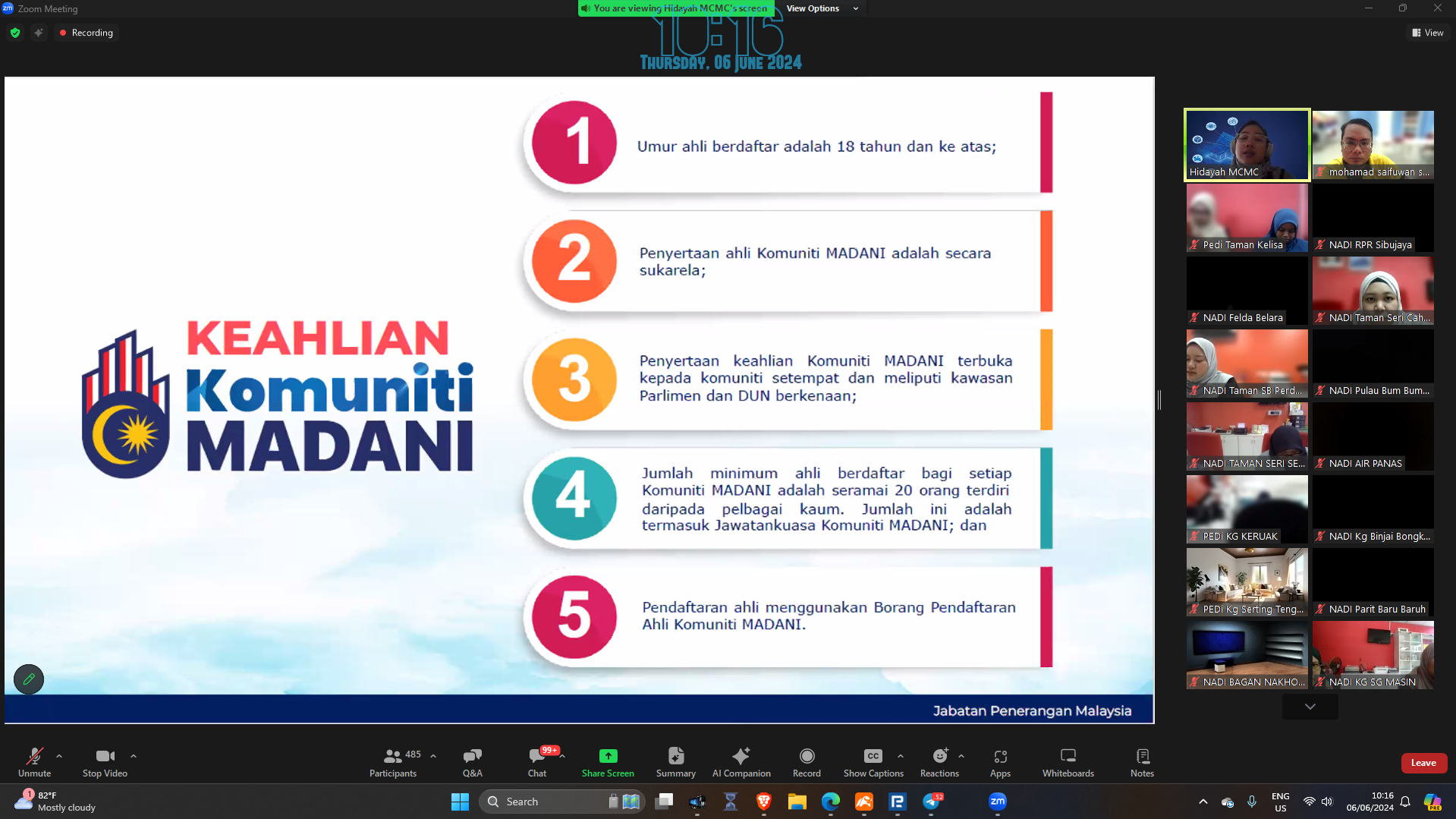
Task: Open the annotation pencil button on shared screen
Action: [x=29, y=679]
